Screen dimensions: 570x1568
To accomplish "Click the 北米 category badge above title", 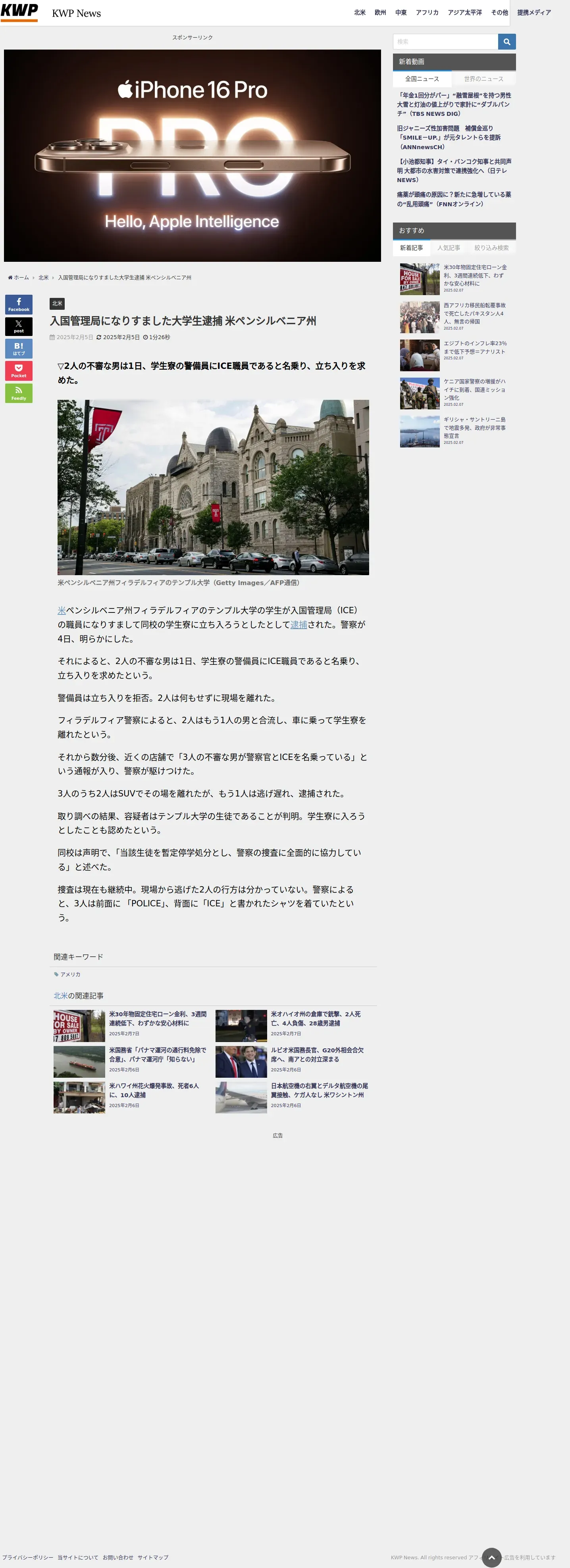I will point(57,303).
